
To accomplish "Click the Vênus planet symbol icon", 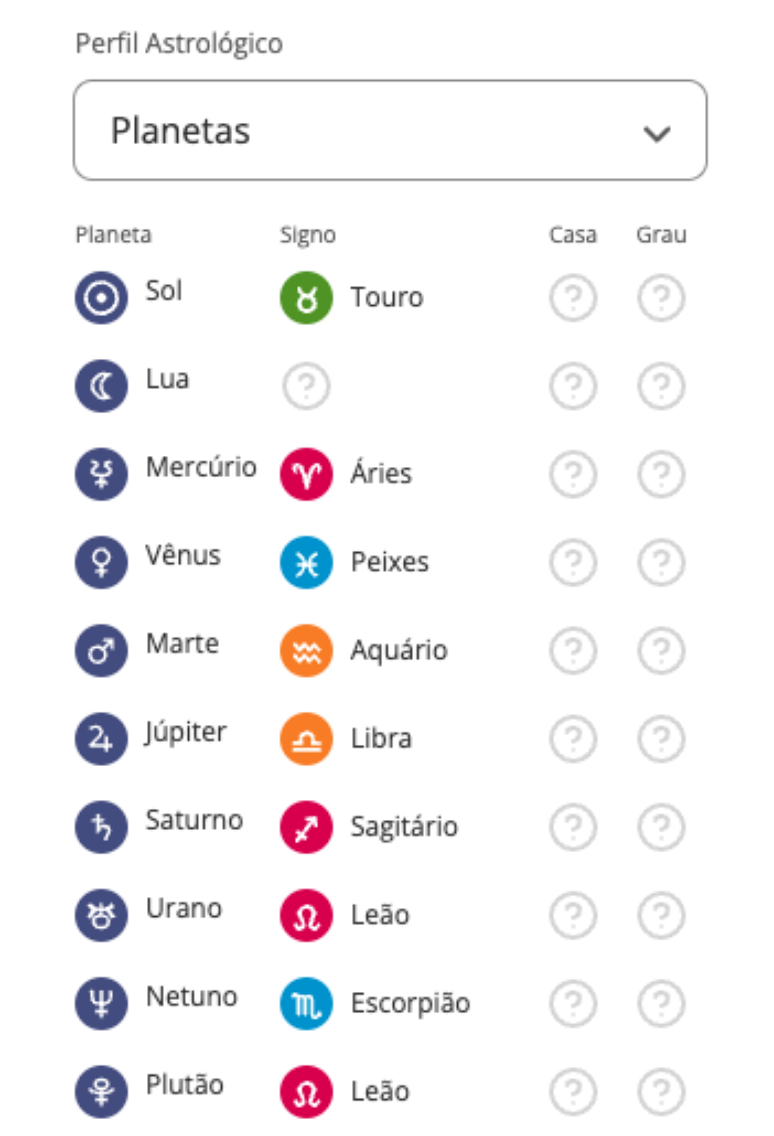I will pyautogui.click(x=101, y=562).
